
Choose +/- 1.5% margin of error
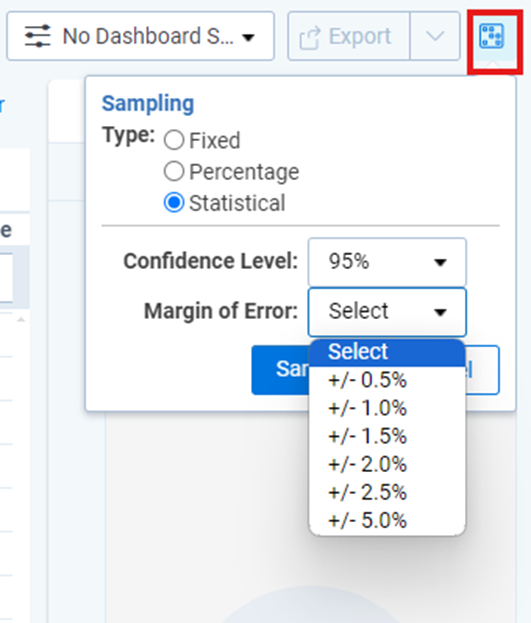coord(387,436)
